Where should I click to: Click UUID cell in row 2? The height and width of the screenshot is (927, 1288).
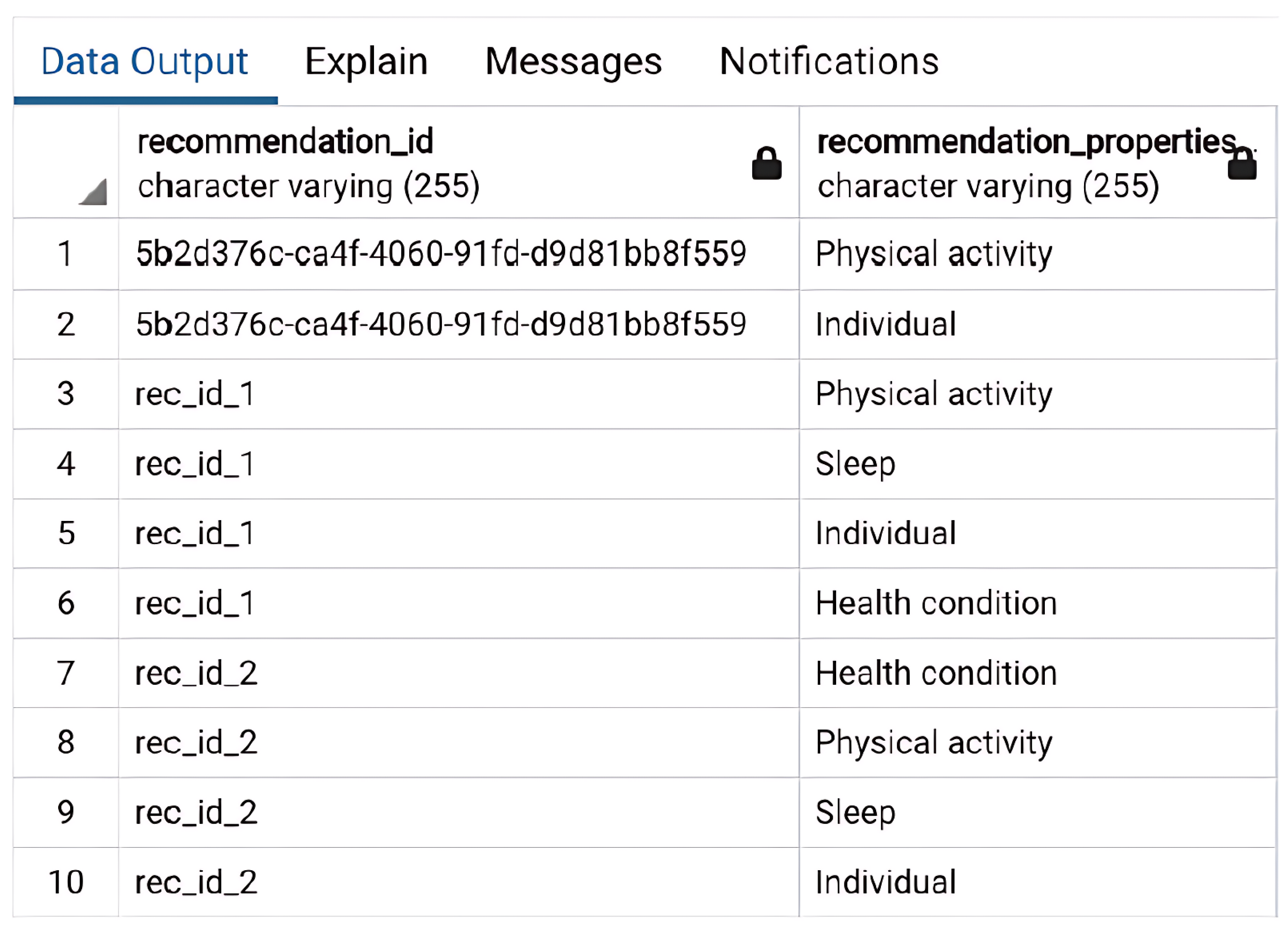click(441, 325)
